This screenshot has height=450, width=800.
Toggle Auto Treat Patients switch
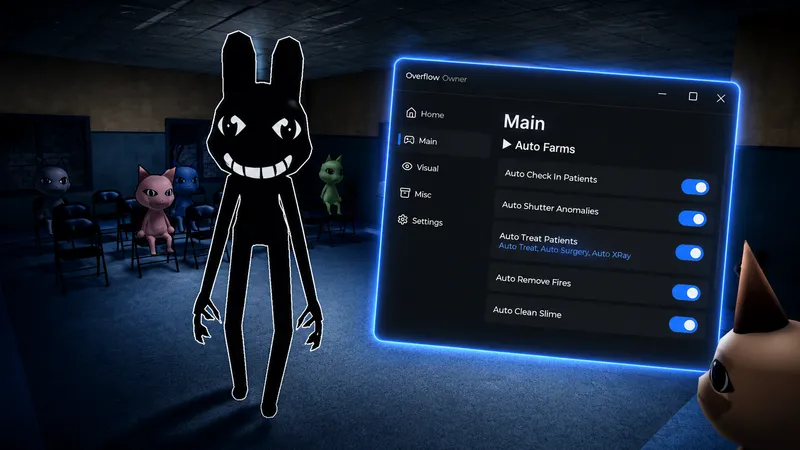(x=689, y=253)
